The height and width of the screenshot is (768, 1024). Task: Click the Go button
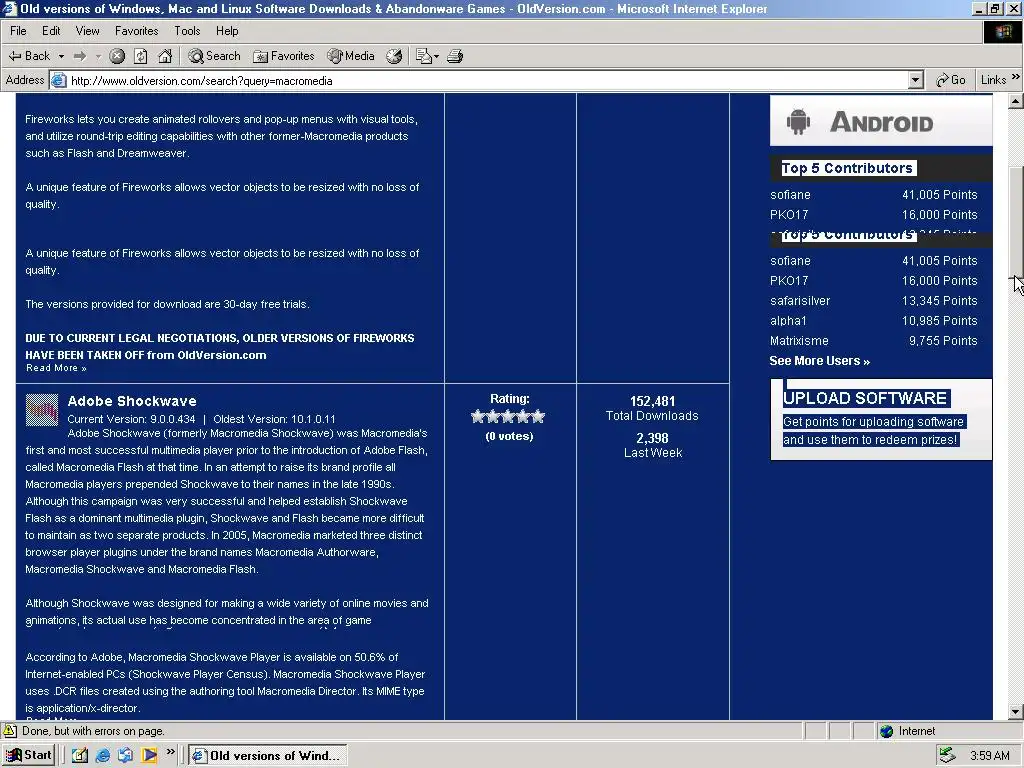(951, 80)
